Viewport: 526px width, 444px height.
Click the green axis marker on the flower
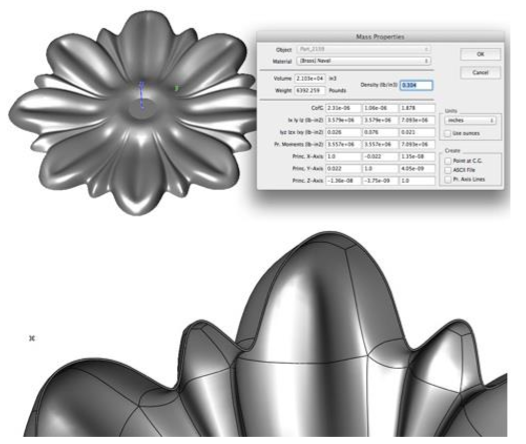176,89
